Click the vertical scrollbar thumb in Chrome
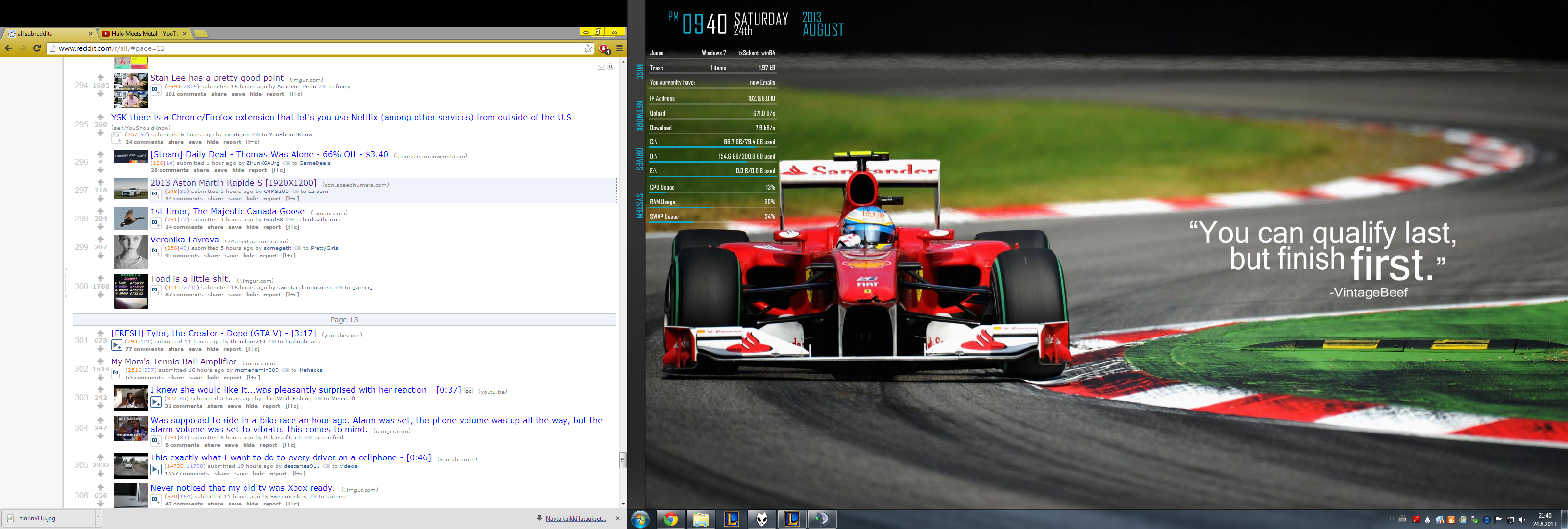 coord(623,460)
